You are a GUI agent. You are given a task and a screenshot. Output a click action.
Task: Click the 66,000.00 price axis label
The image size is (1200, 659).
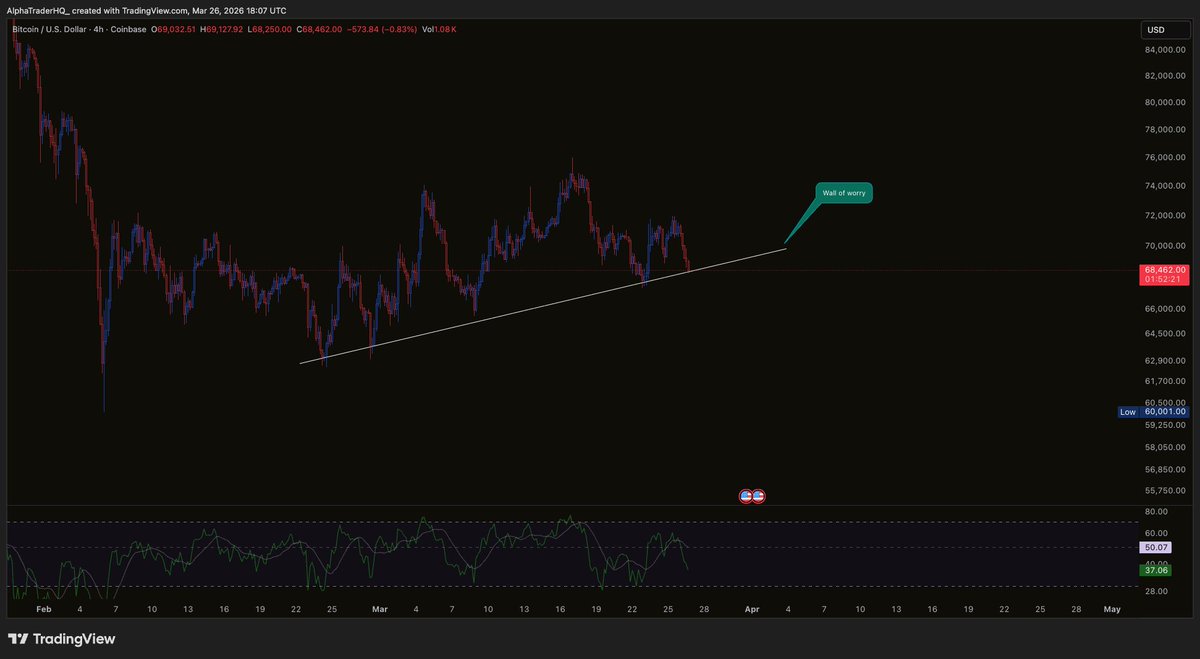[x=1165, y=309]
